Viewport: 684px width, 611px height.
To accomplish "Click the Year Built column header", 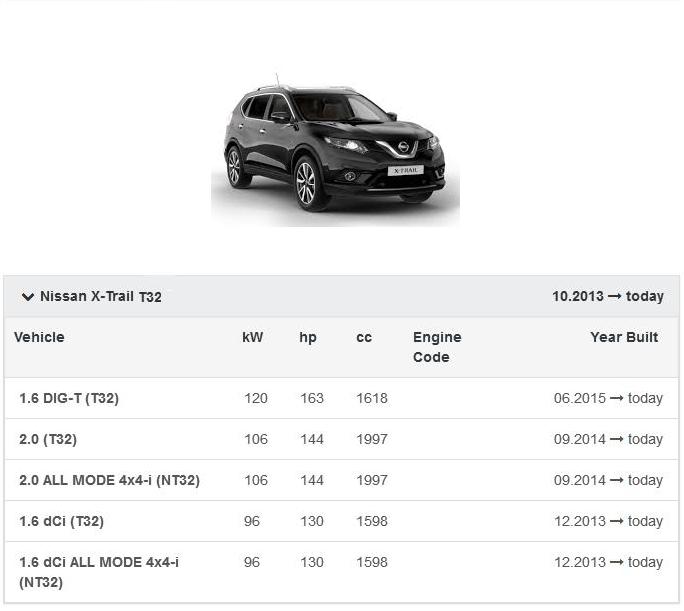I will point(624,337).
